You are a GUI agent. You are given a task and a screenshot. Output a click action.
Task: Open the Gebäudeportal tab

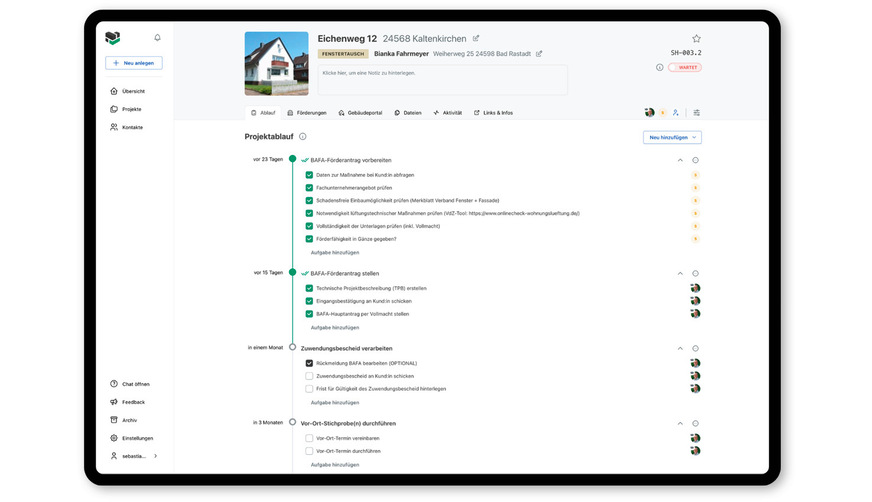point(360,113)
